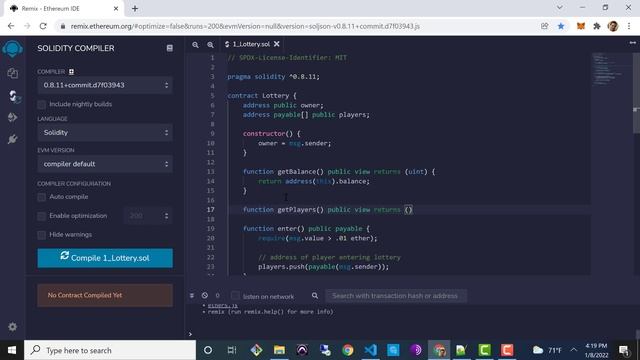Show hidden system tray icons
This screenshot has width=640, height=360.
coord(573,350)
